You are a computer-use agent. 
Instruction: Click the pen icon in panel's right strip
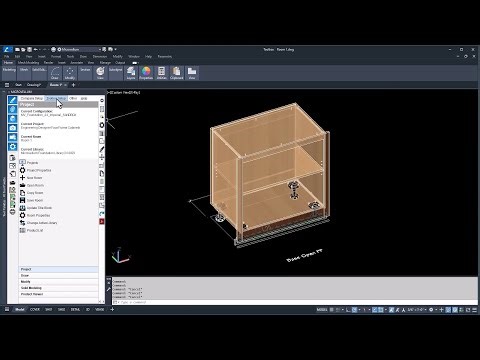point(102,149)
